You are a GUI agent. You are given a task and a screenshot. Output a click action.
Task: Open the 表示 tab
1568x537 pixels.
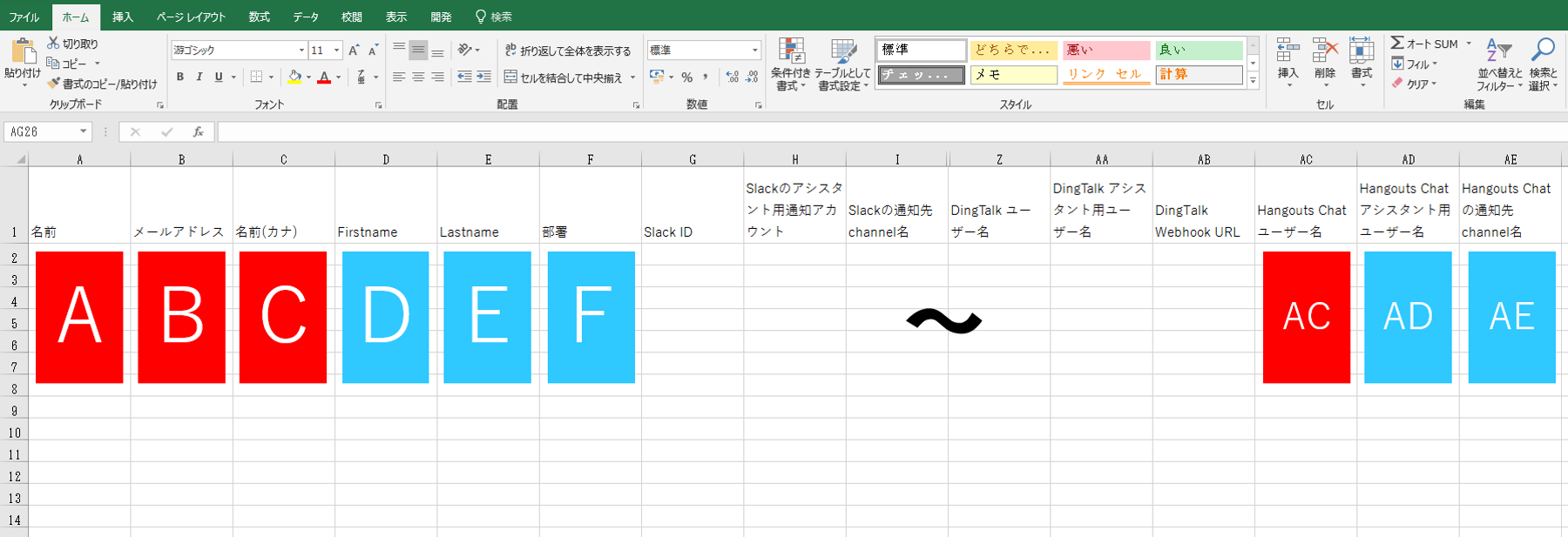tap(396, 17)
